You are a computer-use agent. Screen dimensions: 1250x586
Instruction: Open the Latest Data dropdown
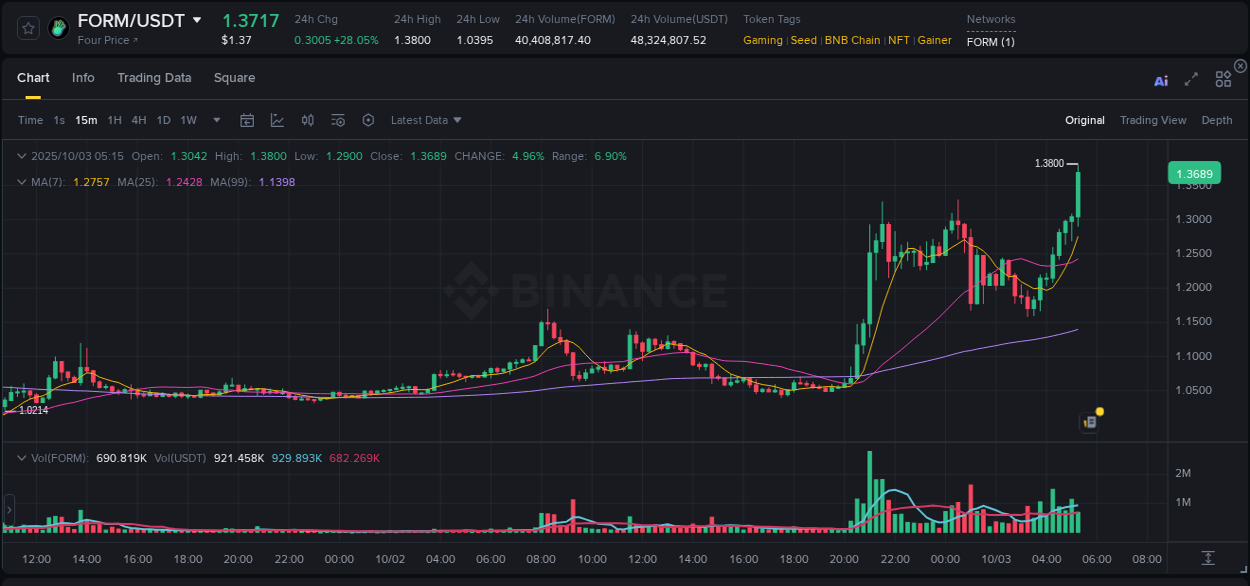pos(425,120)
